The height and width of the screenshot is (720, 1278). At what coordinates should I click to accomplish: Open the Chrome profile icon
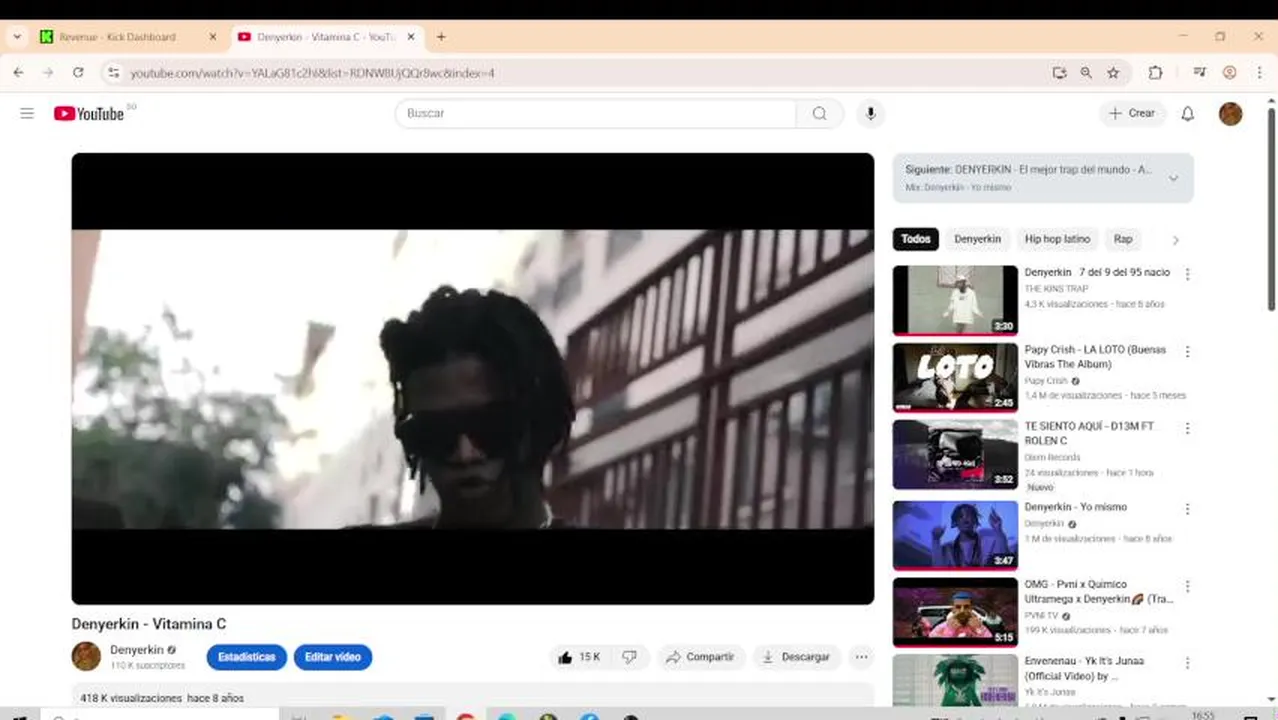pos(1230,72)
